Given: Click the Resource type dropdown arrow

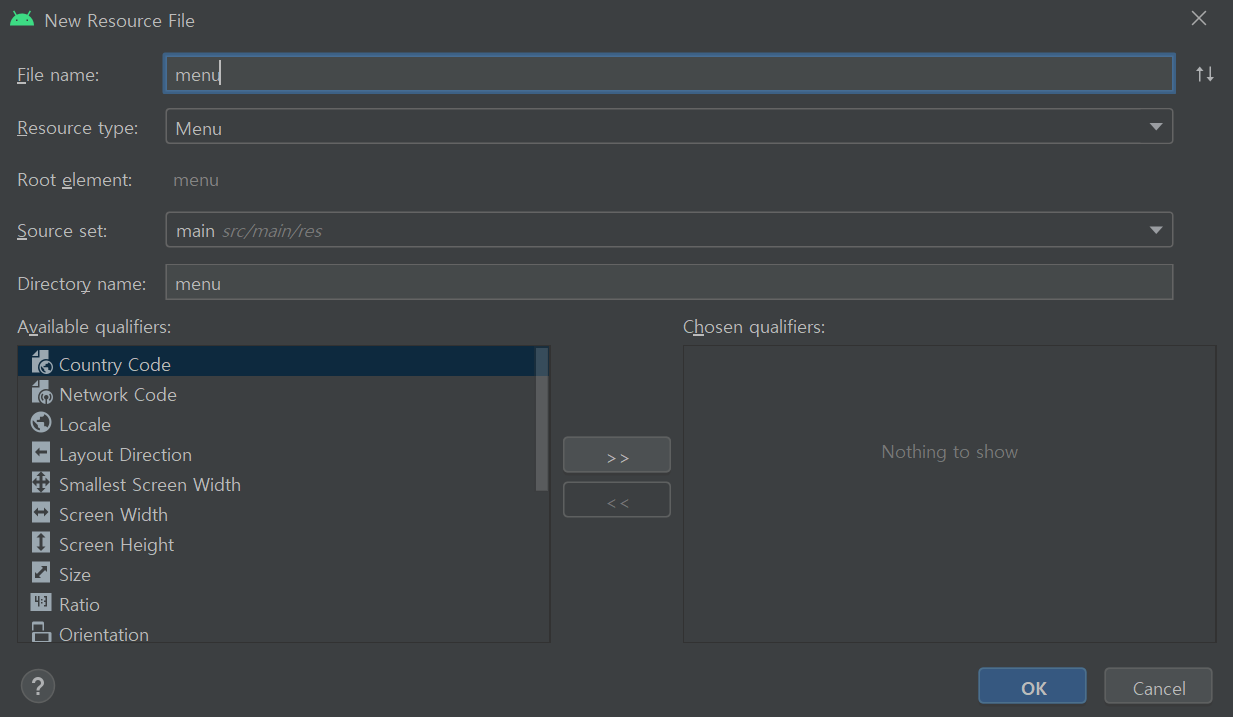Looking at the screenshot, I should [1156, 127].
